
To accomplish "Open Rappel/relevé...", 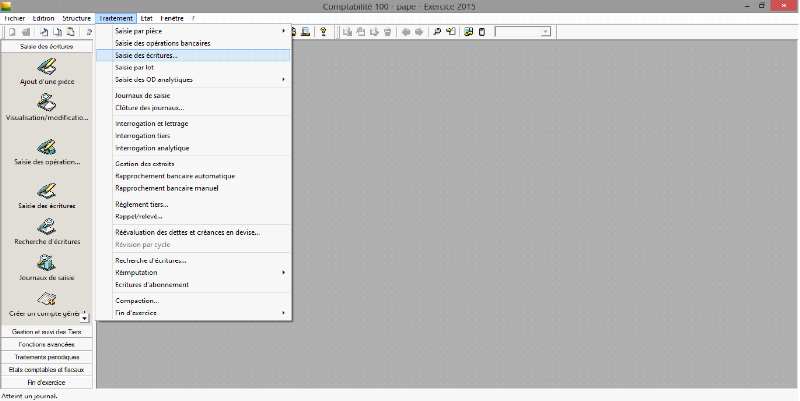I will point(194,216).
